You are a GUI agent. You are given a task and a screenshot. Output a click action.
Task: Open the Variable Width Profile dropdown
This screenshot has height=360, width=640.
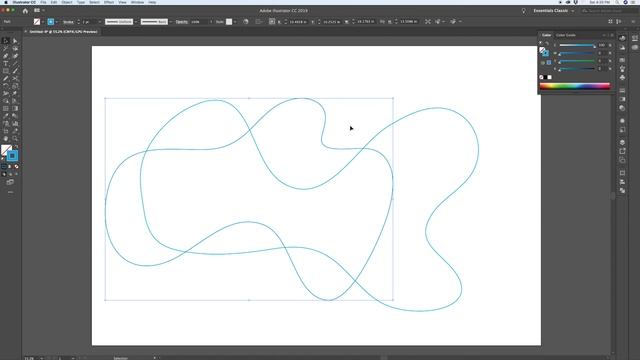tap(136, 22)
